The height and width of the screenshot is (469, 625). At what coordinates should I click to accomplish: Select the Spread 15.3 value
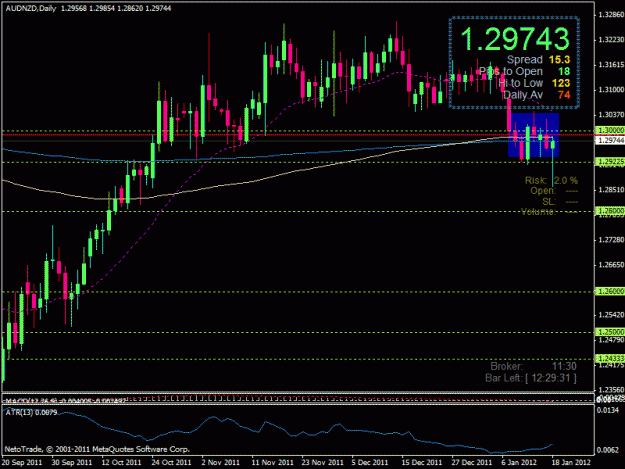coord(559,60)
